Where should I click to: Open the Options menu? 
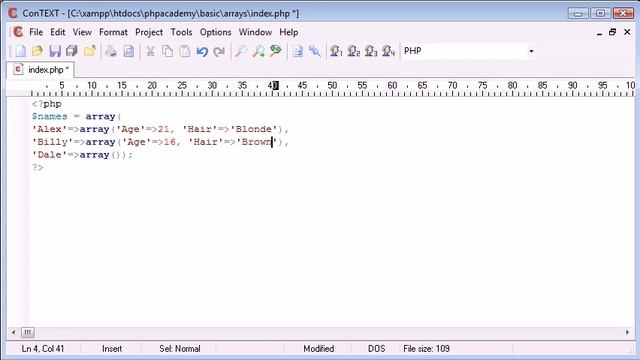point(216,32)
